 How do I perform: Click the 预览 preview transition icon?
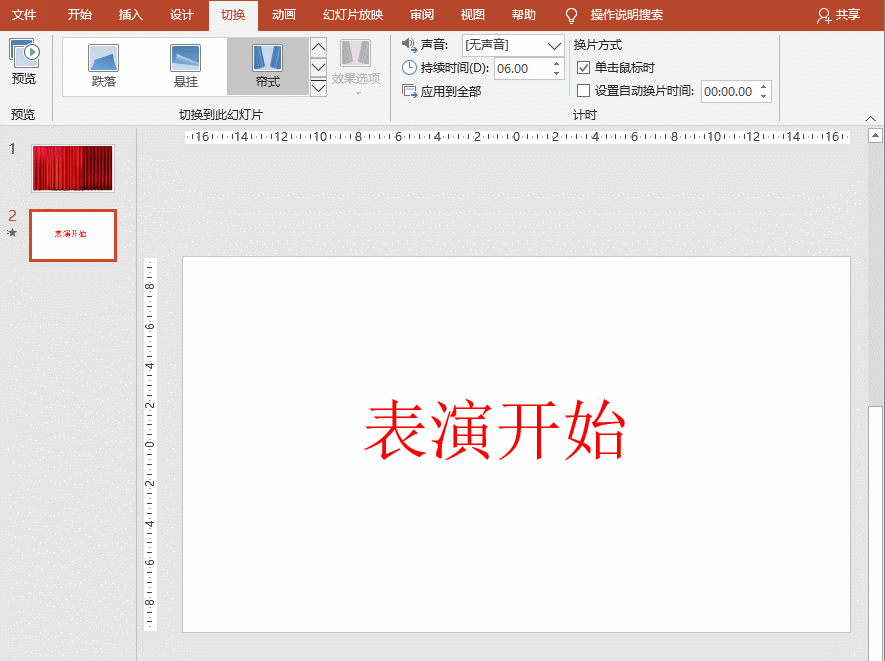(24, 53)
